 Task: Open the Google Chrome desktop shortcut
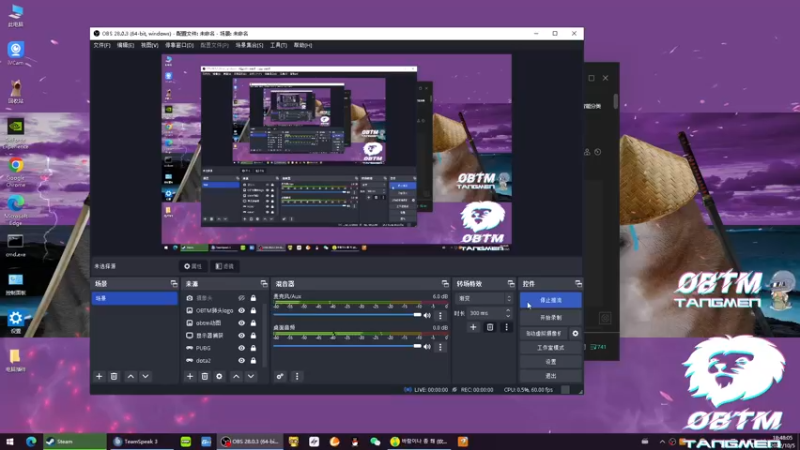coord(16,171)
